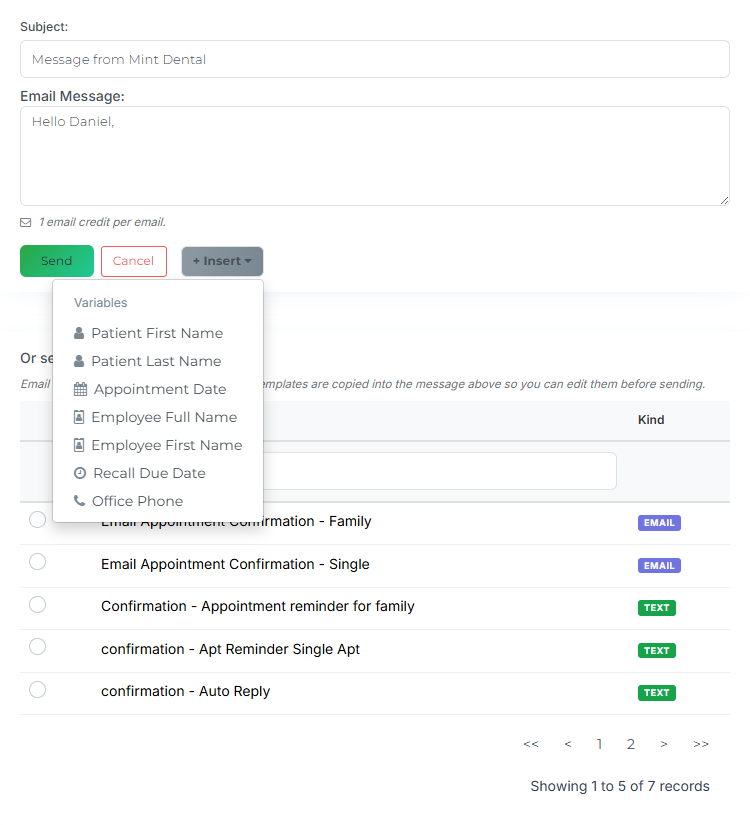Insert Patient Last Name variable

click(158, 361)
